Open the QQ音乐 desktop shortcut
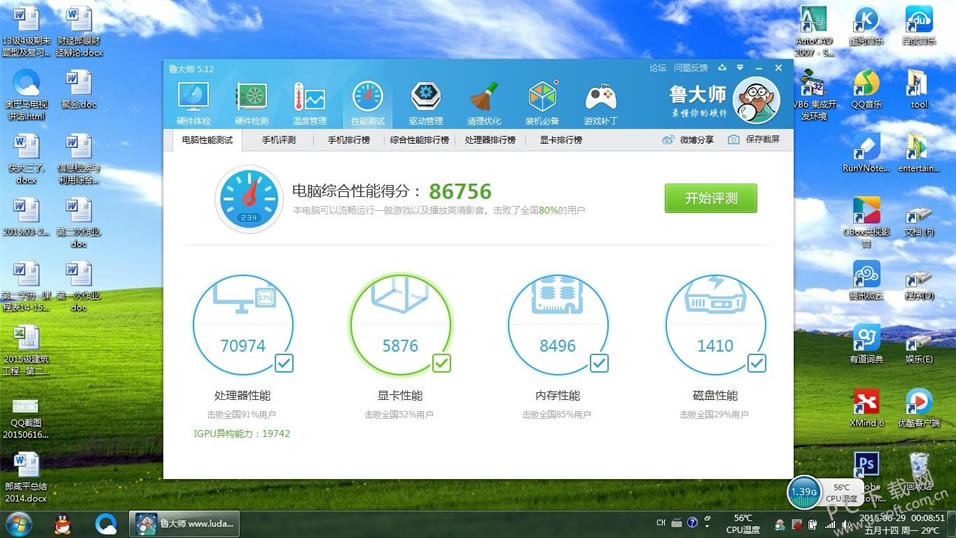The width and height of the screenshot is (956, 538). [x=866, y=90]
